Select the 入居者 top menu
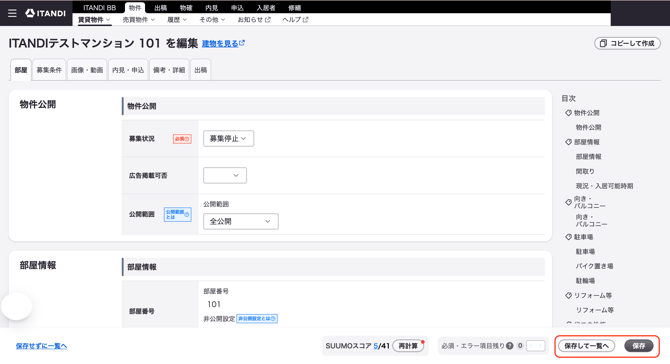This screenshot has height=364, width=670. [x=266, y=8]
